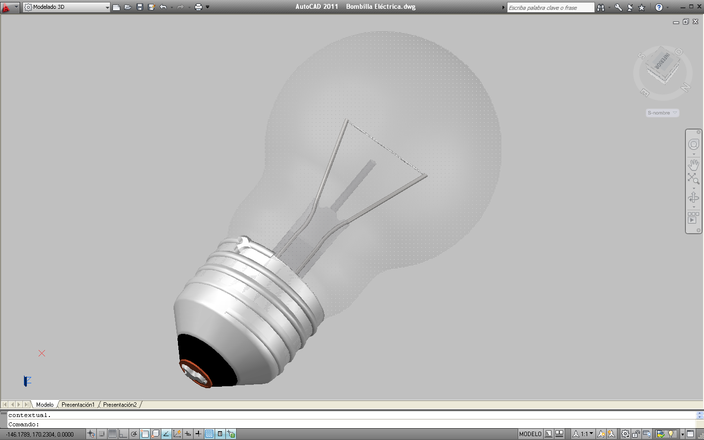Click the Workspace Switching gear icon
Screen dimensions: 704x440
pos(625,434)
